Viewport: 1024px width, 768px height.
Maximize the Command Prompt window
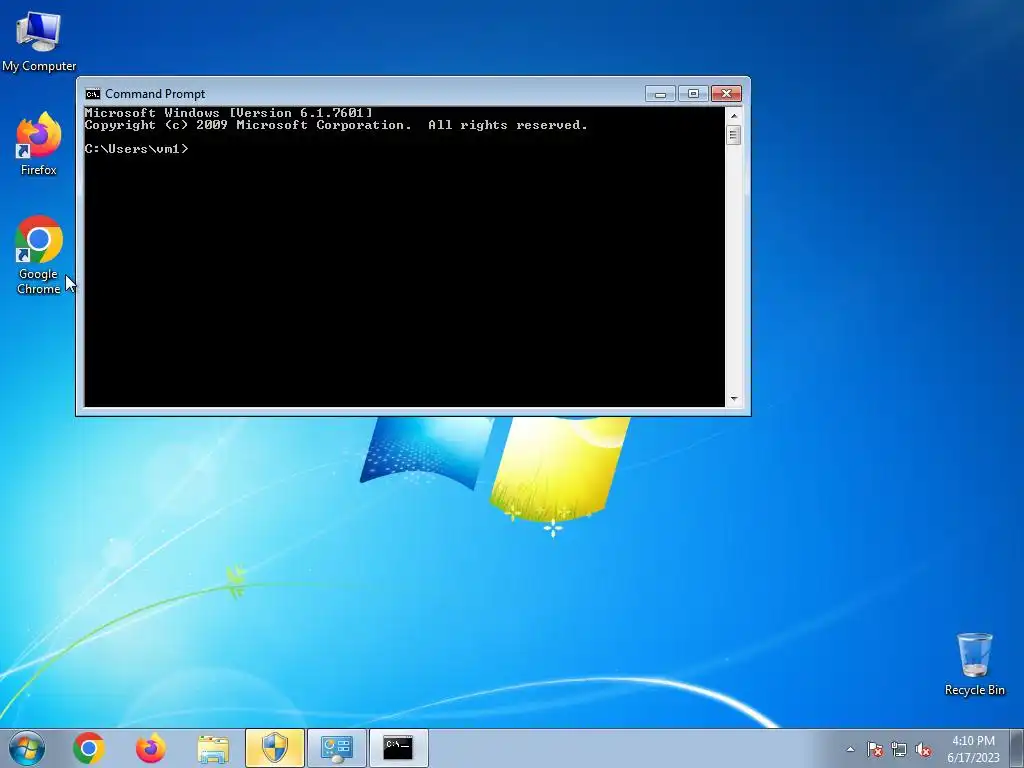693,94
